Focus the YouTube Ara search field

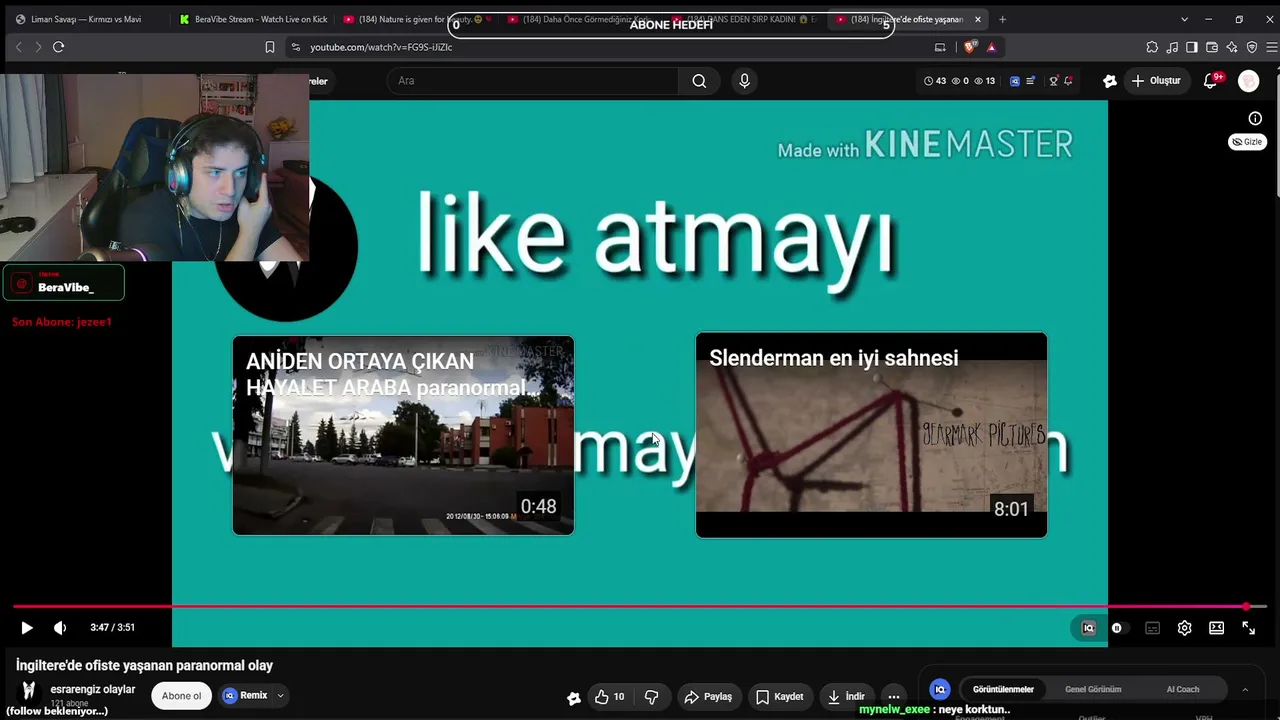(x=532, y=81)
